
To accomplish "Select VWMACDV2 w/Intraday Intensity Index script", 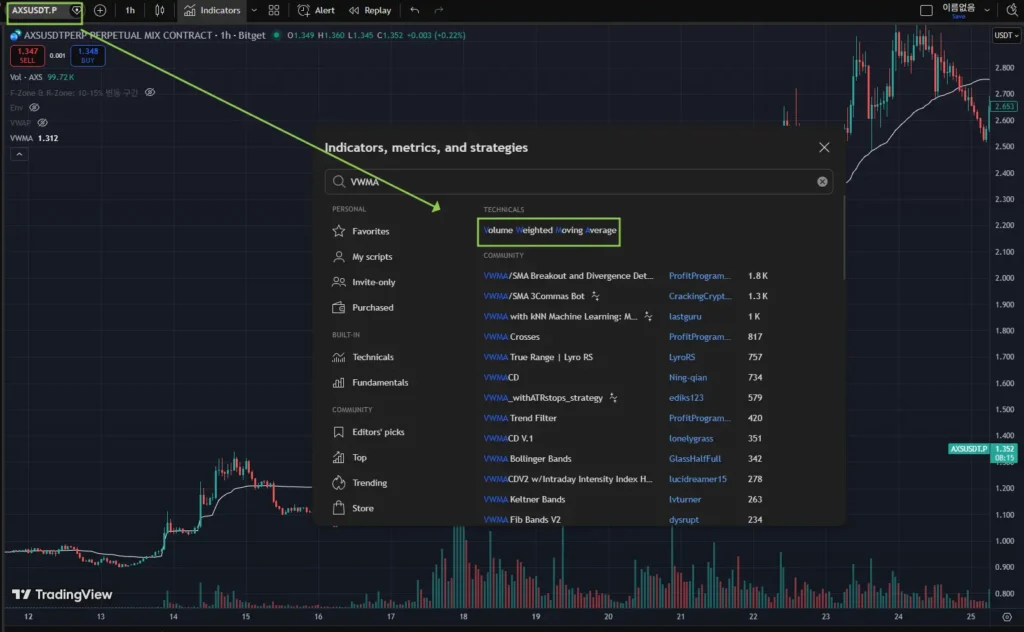I will tap(568, 479).
